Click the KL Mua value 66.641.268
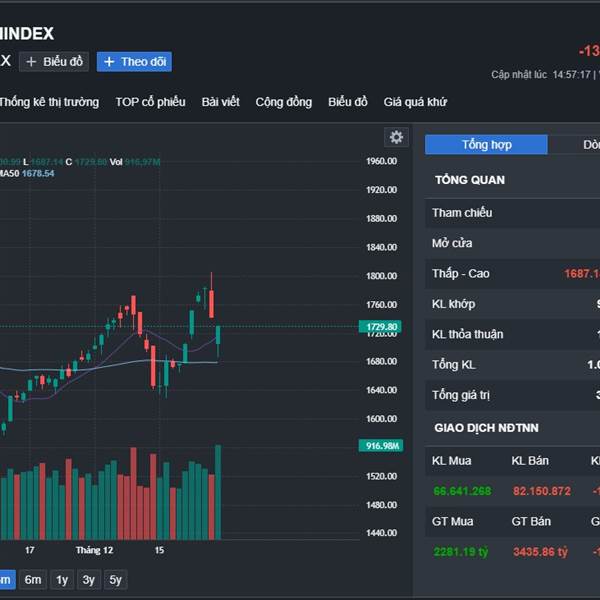The image size is (600, 600). click(462, 491)
